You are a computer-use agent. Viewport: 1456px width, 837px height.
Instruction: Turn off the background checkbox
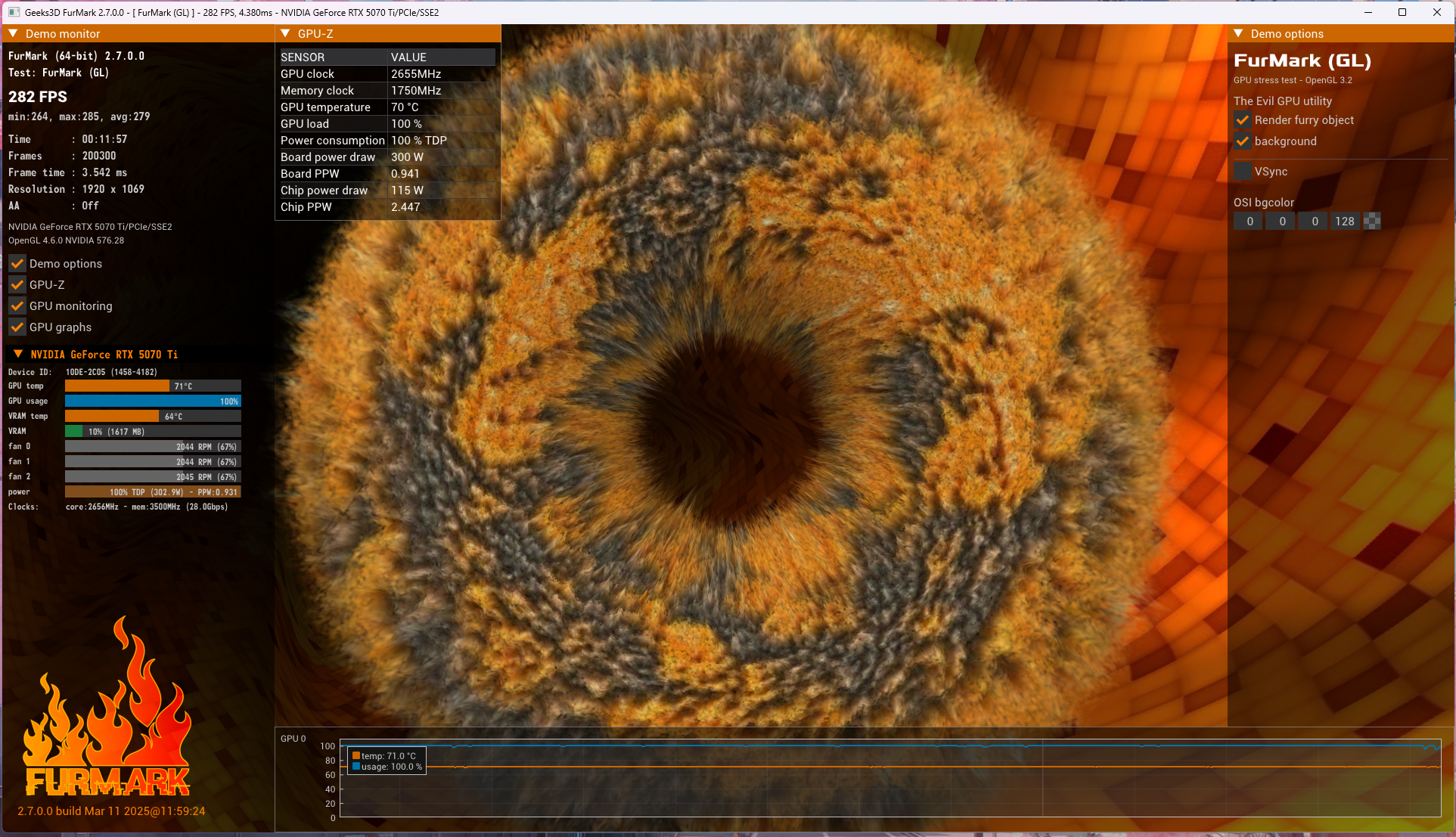[x=1243, y=141]
